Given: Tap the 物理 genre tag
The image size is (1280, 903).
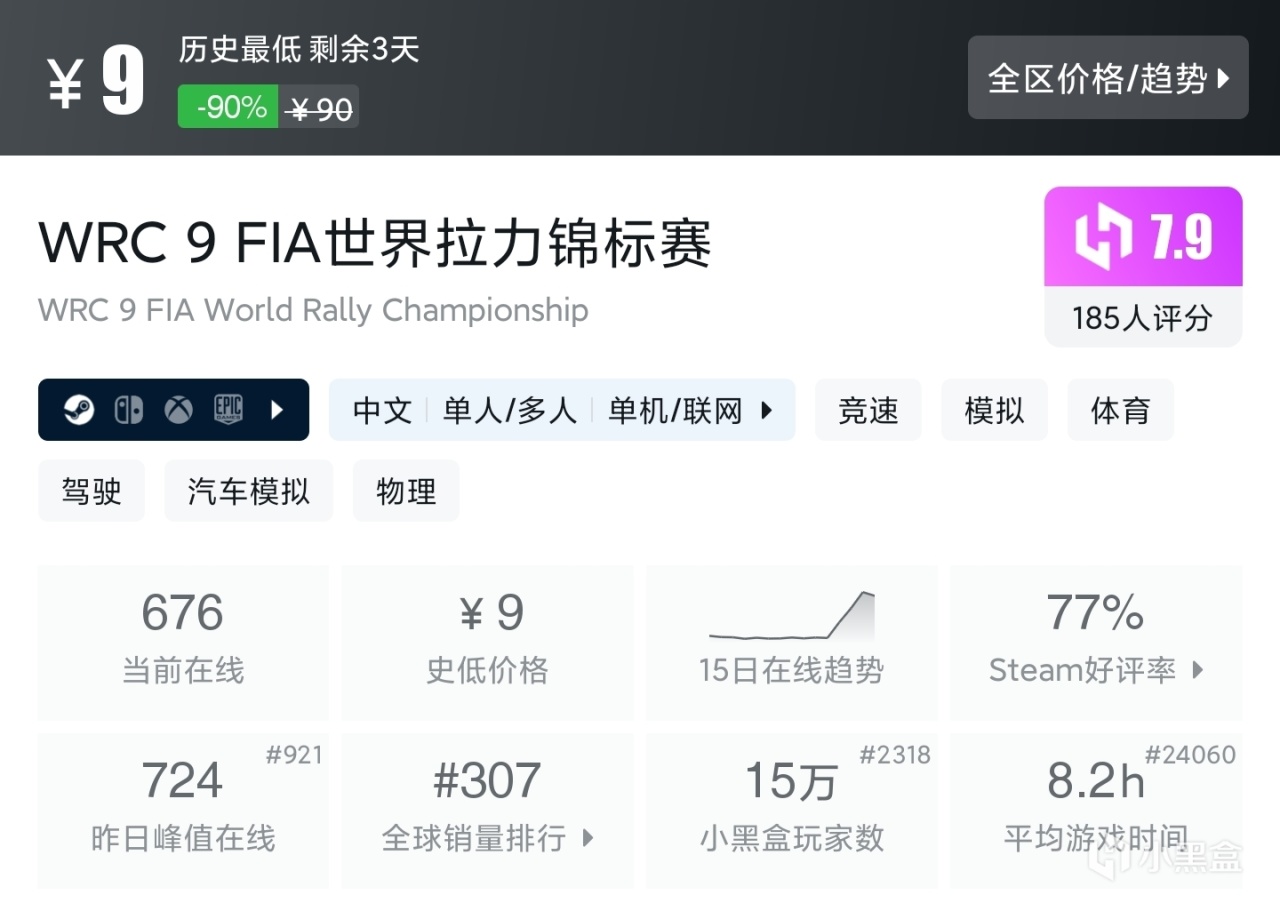Looking at the screenshot, I should click(x=406, y=491).
